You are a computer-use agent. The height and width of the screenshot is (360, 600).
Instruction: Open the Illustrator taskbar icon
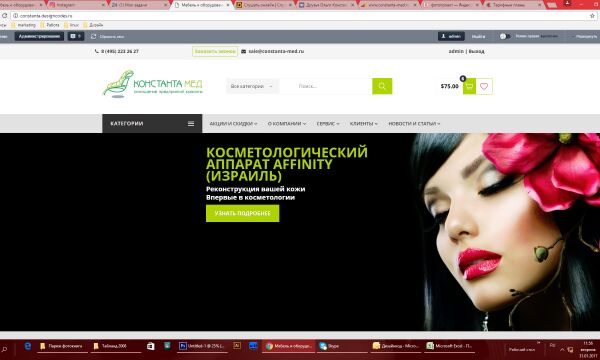[237, 345]
